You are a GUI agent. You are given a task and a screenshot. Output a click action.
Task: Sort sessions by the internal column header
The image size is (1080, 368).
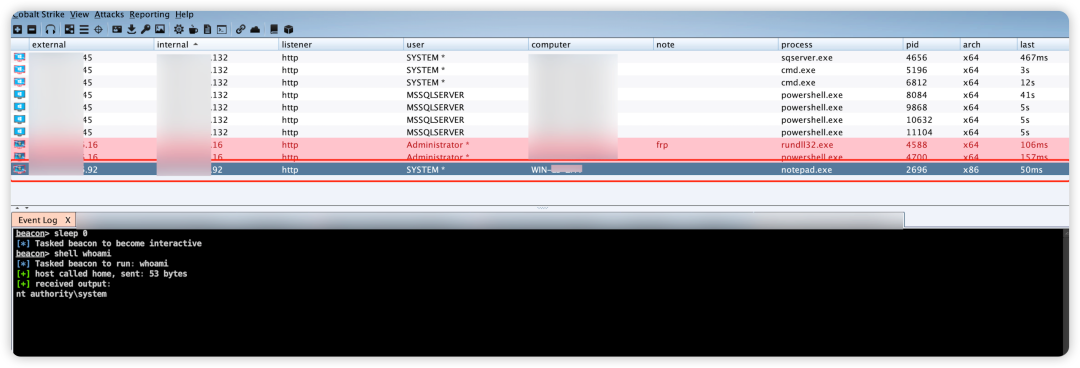click(x=216, y=44)
